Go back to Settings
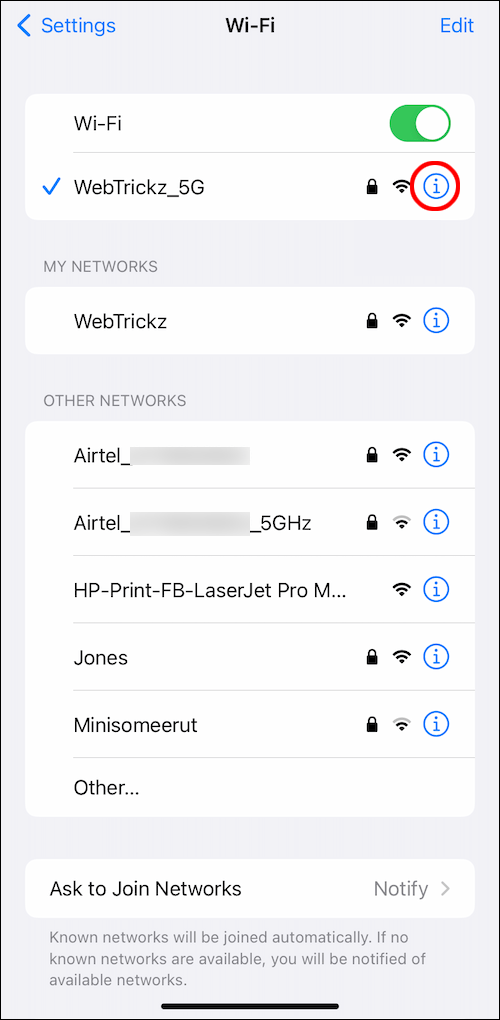 (x=66, y=25)
